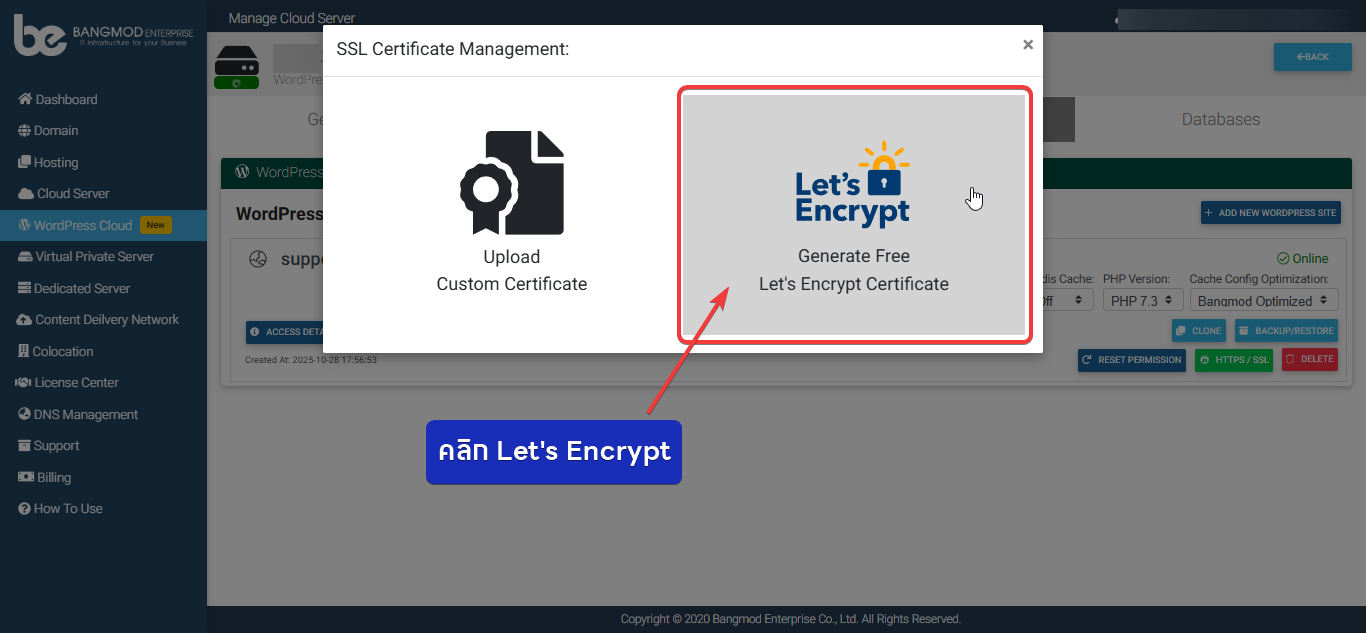Switch to the Databases tab

(1220, 119)
